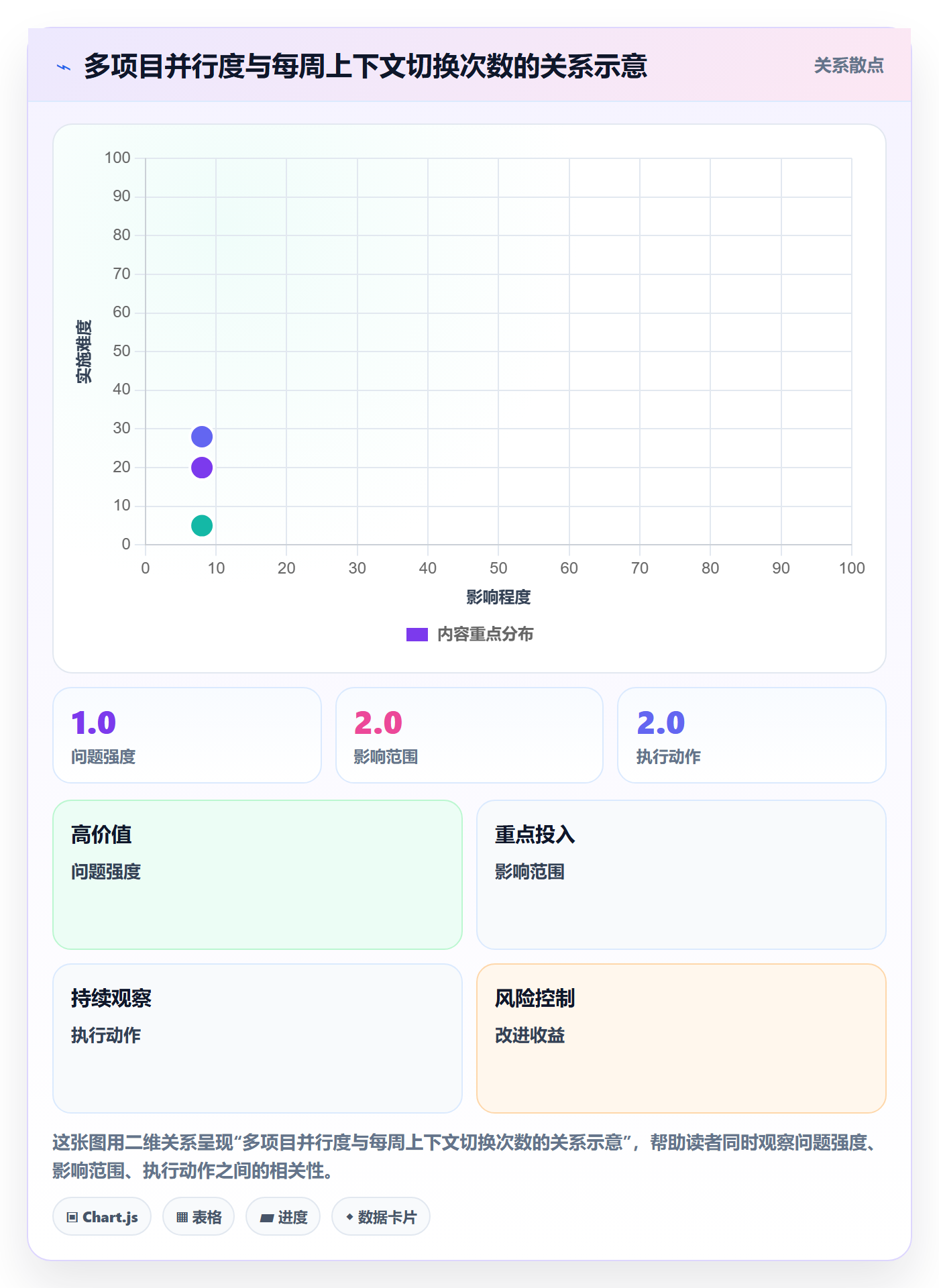Click the blue 2.0 value above 执行动作
The image size is (939, 1288).
click(x=661, y=723)
